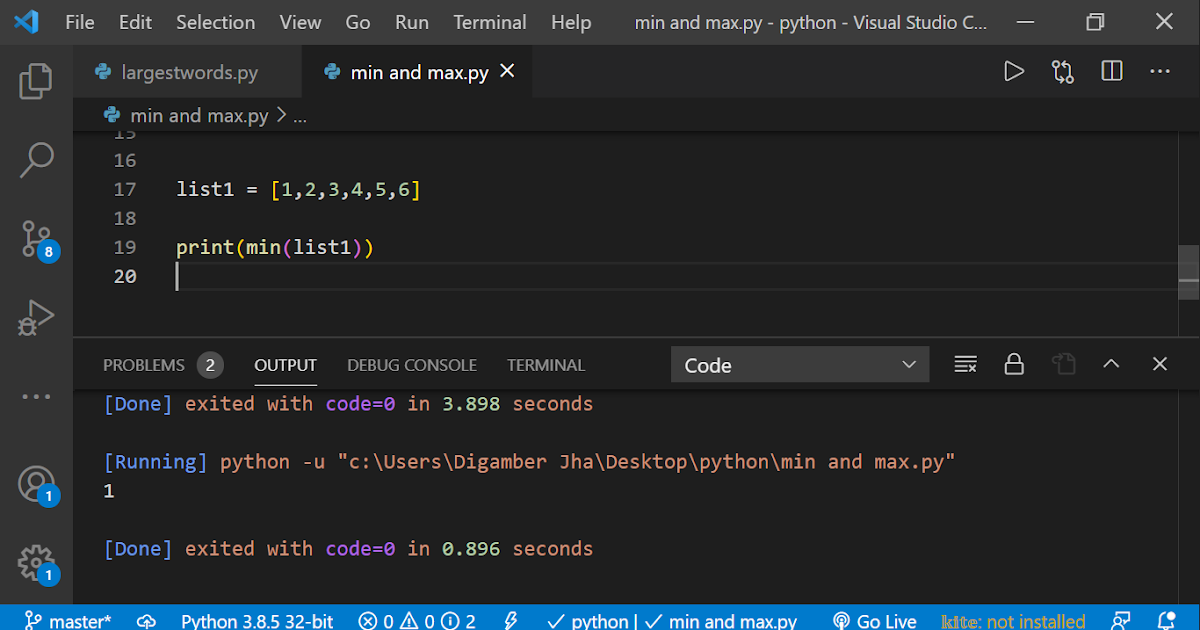Open the Search view
1200x630 pixels.
pos(36,160)
